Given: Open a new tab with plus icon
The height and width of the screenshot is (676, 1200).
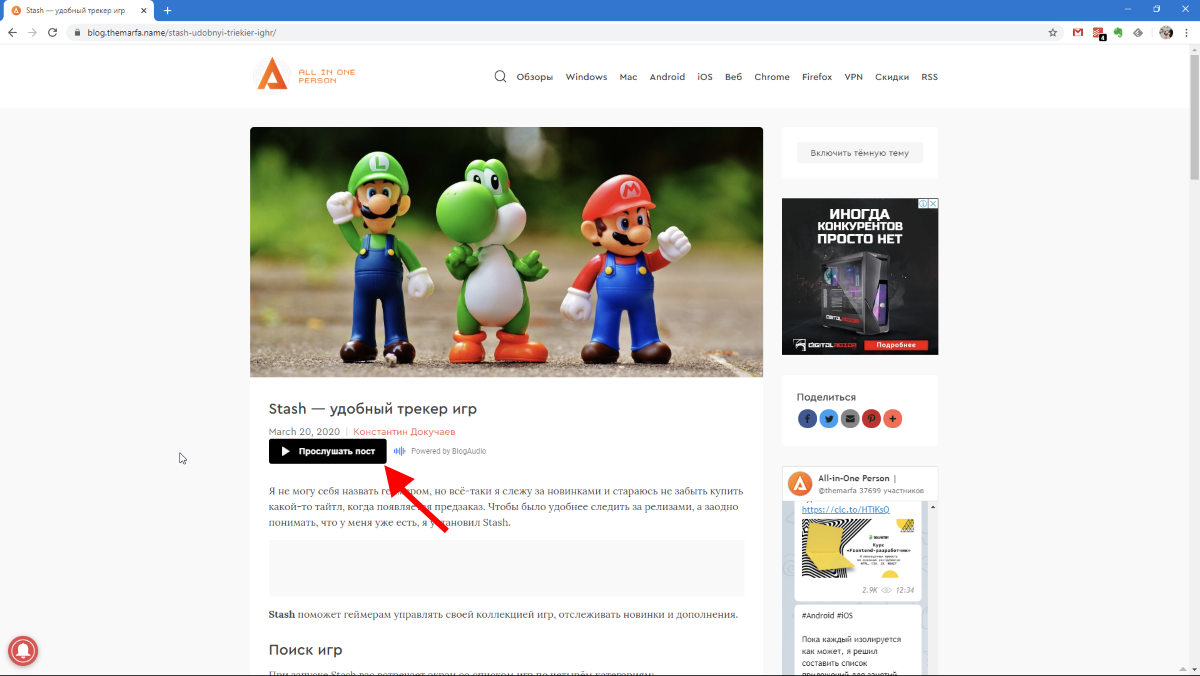Looking at the screenshot, I should tap(167, 10).
